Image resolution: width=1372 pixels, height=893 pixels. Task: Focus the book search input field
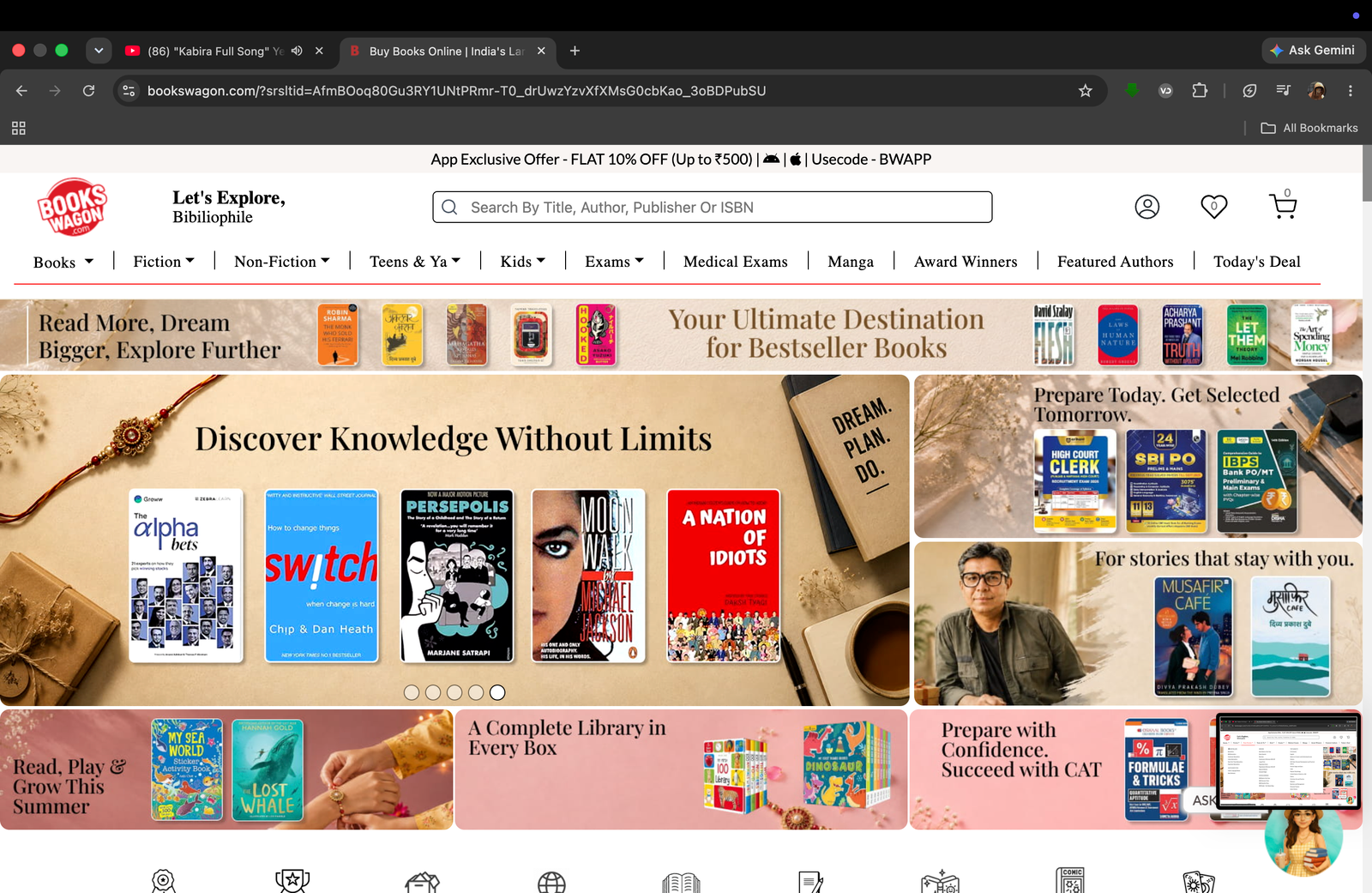pos(713,207)
